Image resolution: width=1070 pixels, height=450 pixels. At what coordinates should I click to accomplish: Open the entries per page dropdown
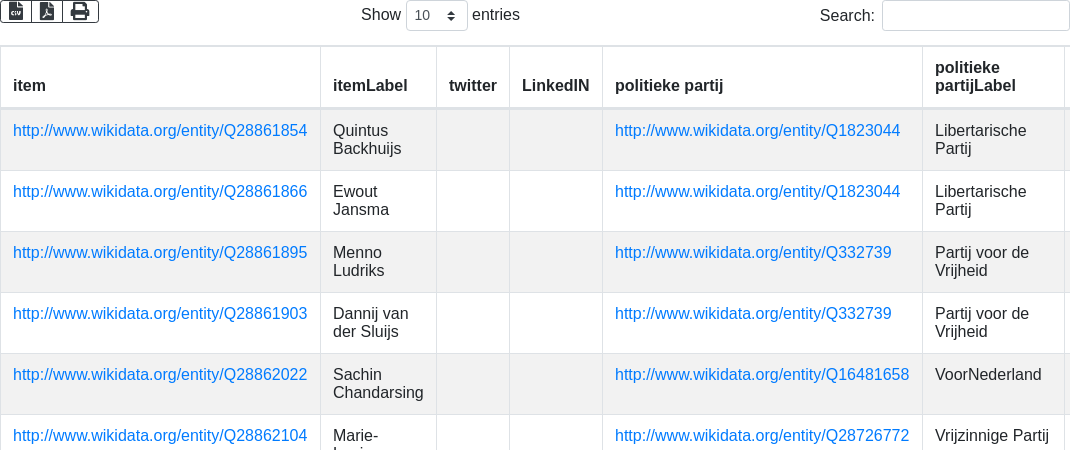(x=437, y=15)
